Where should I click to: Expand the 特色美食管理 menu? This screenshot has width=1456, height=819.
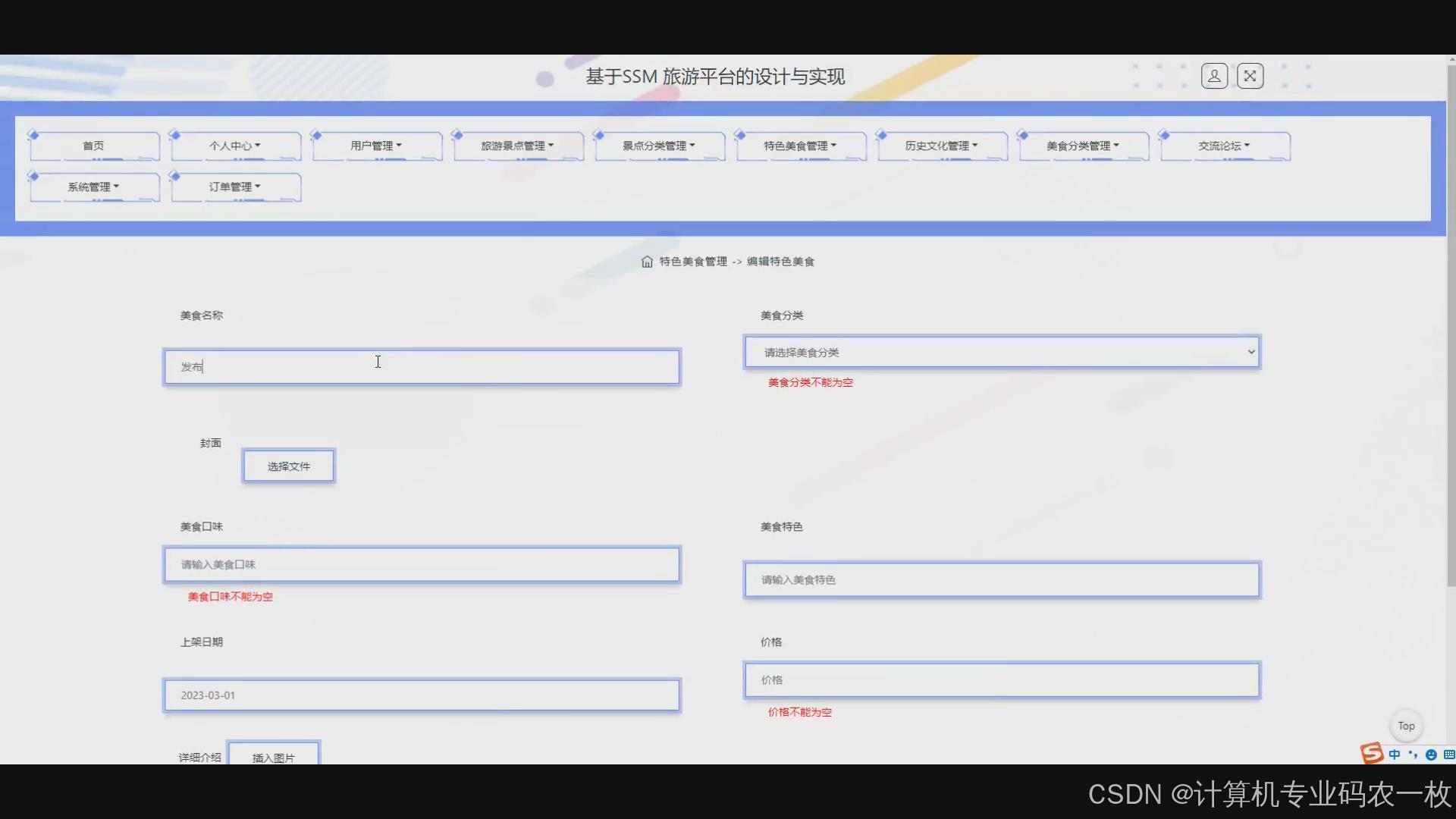800,146
